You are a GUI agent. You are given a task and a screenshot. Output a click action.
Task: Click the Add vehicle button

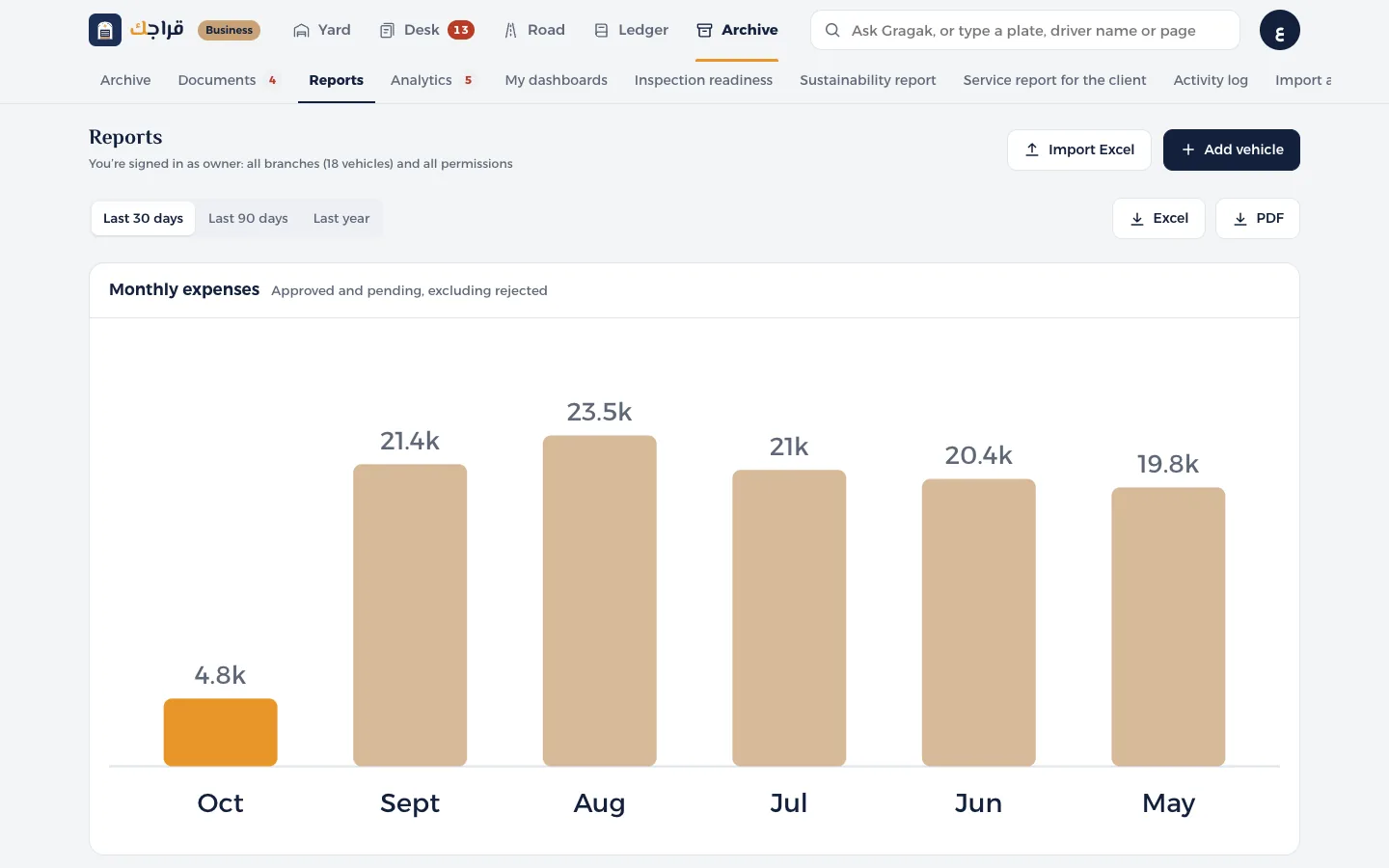[1232, 149]
